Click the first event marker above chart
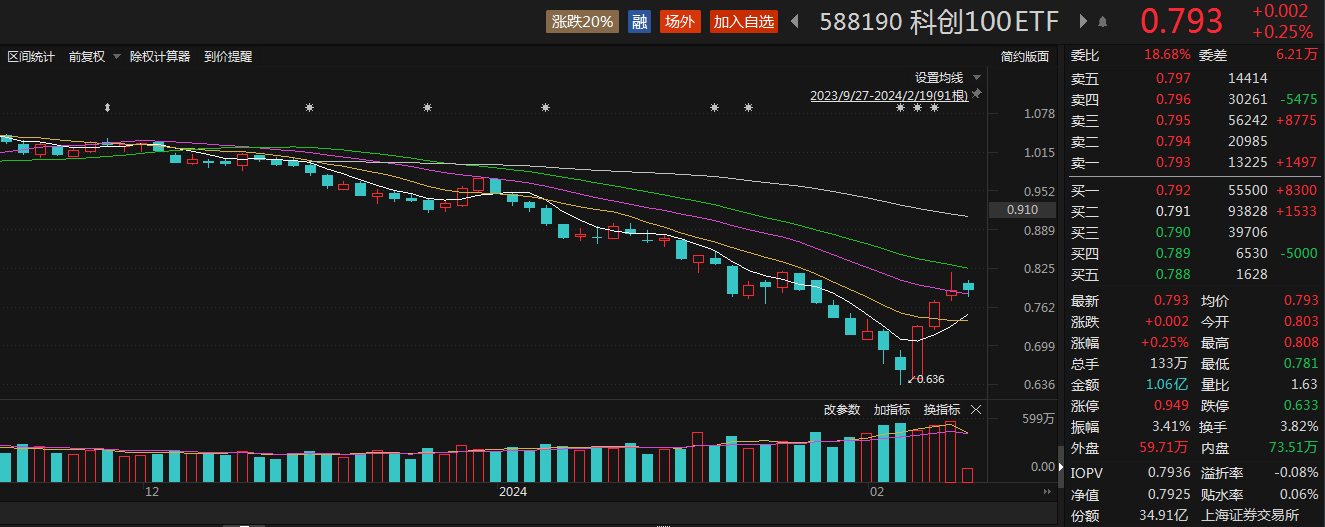The image size is (1325, 527). [107, 107]
